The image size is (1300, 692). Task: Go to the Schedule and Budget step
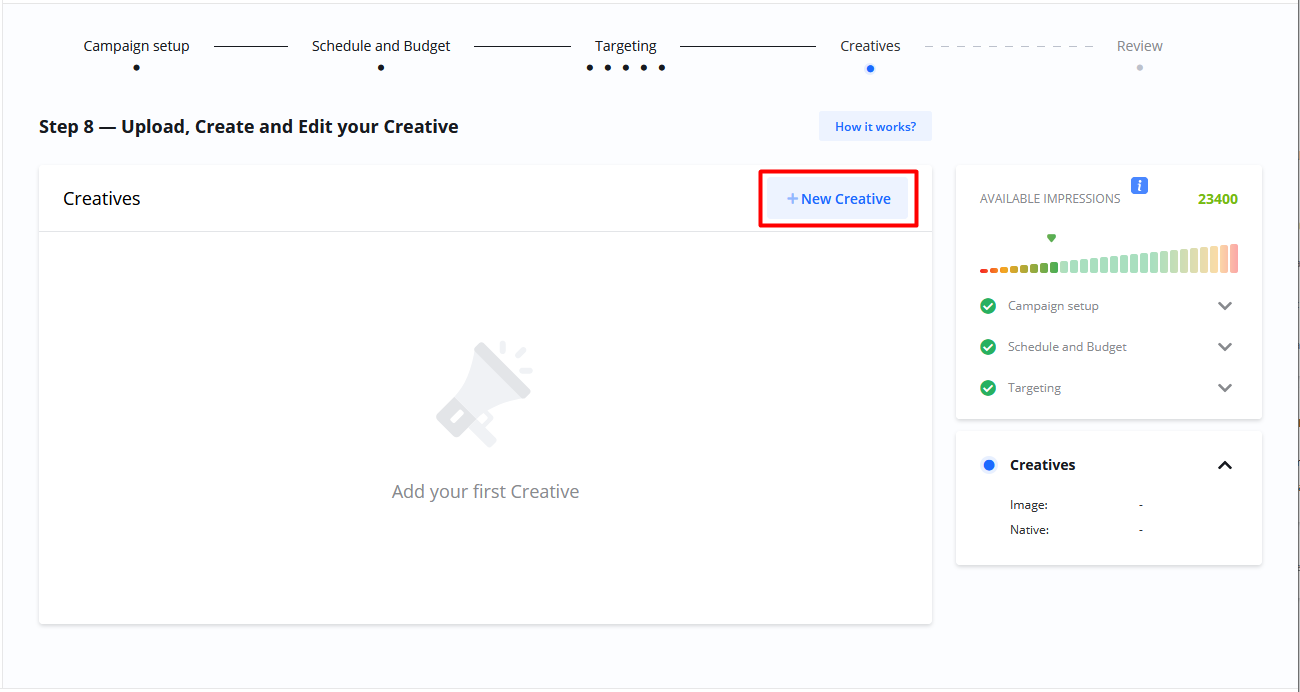point(381,46)
